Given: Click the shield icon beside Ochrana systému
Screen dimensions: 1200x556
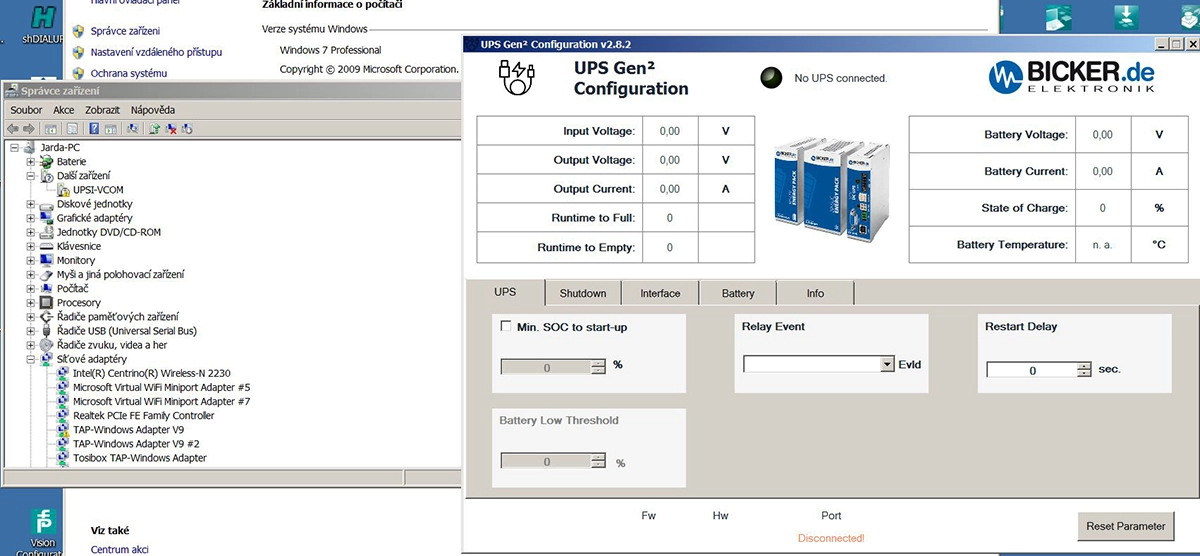Looking at the screenshot, I should point(77,73).
